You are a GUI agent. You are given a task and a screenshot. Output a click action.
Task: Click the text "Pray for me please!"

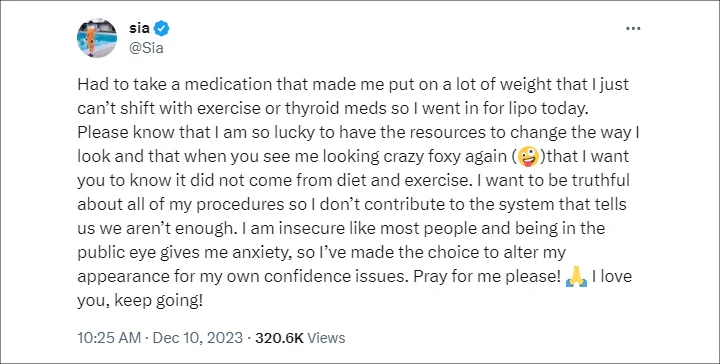click(x=487, y=277)
